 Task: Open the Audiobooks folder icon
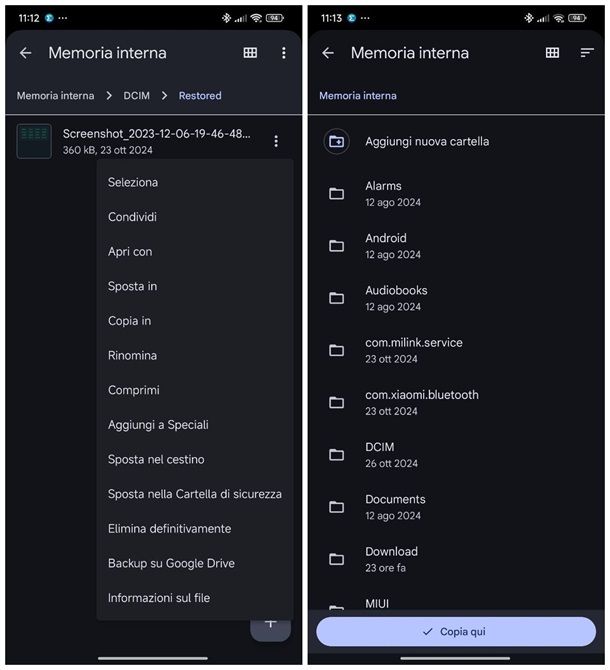337,298
